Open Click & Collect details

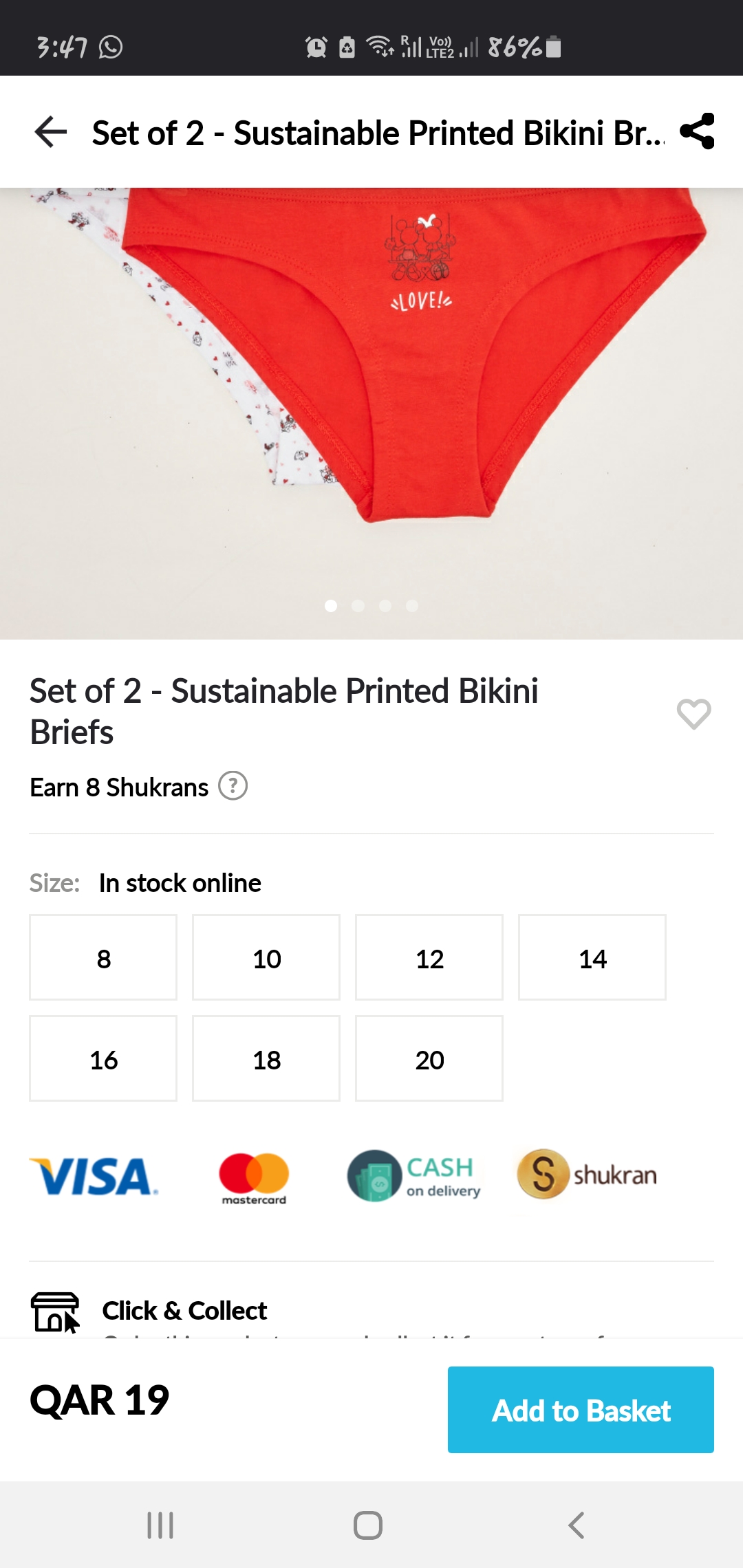coord(184,1311)
